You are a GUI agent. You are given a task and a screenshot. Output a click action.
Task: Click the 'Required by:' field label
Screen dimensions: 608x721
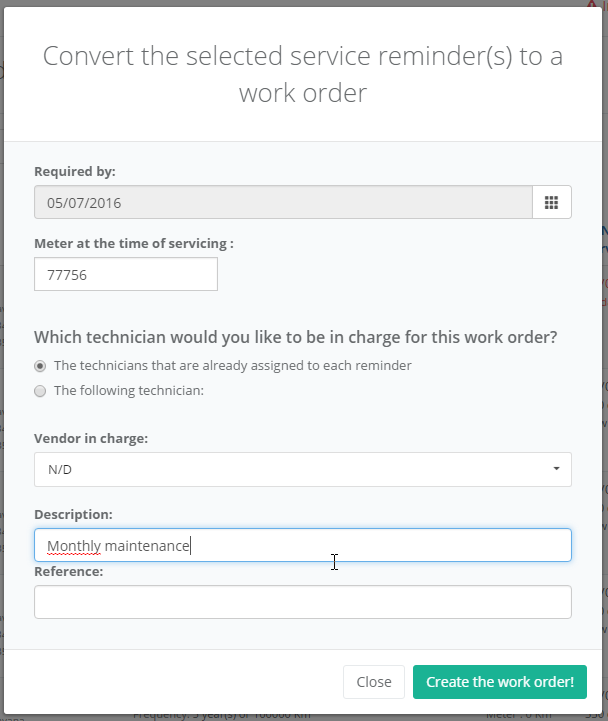(x=75, y=172)
